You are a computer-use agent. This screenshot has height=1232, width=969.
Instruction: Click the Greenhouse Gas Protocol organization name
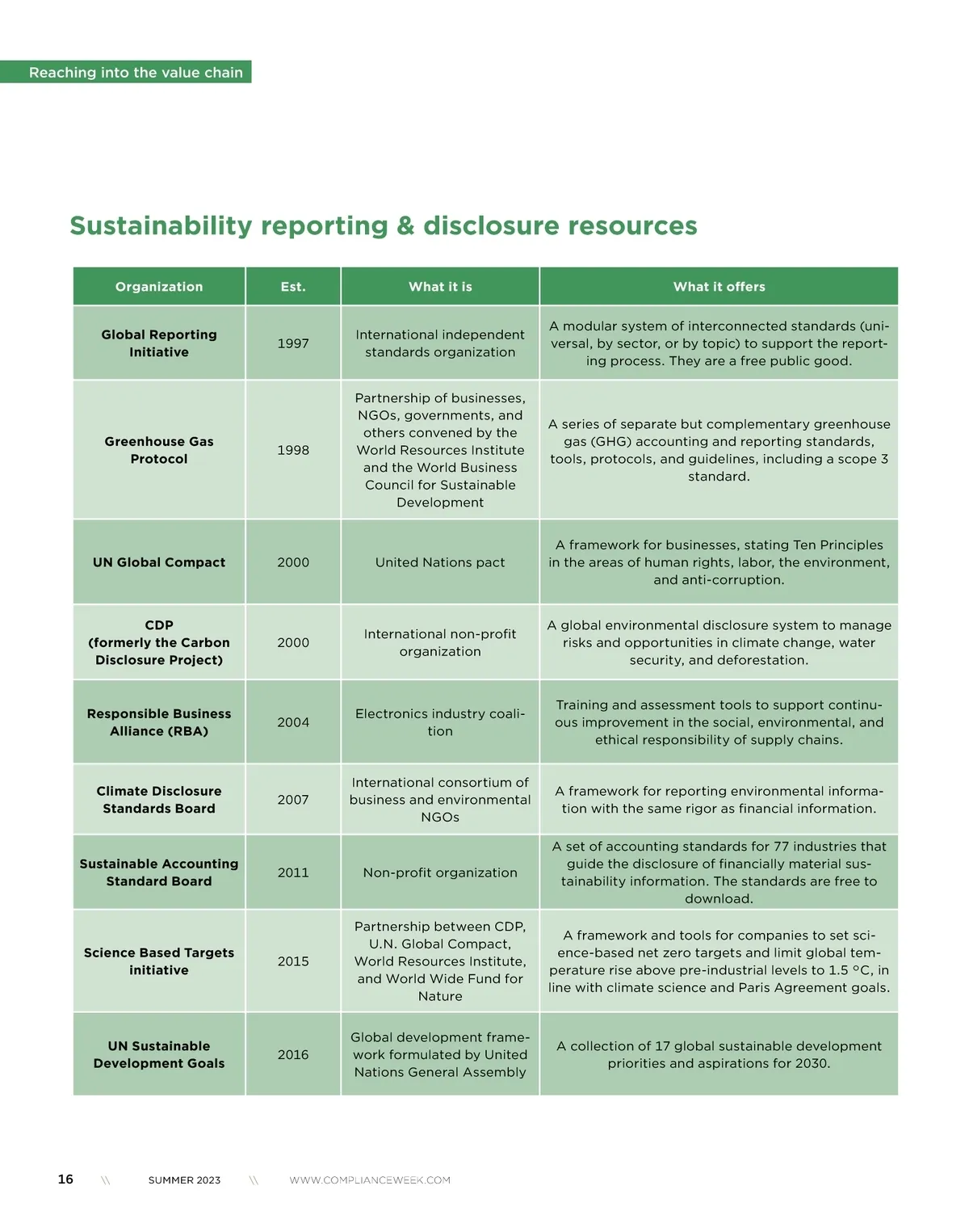(x=159, y=450)
